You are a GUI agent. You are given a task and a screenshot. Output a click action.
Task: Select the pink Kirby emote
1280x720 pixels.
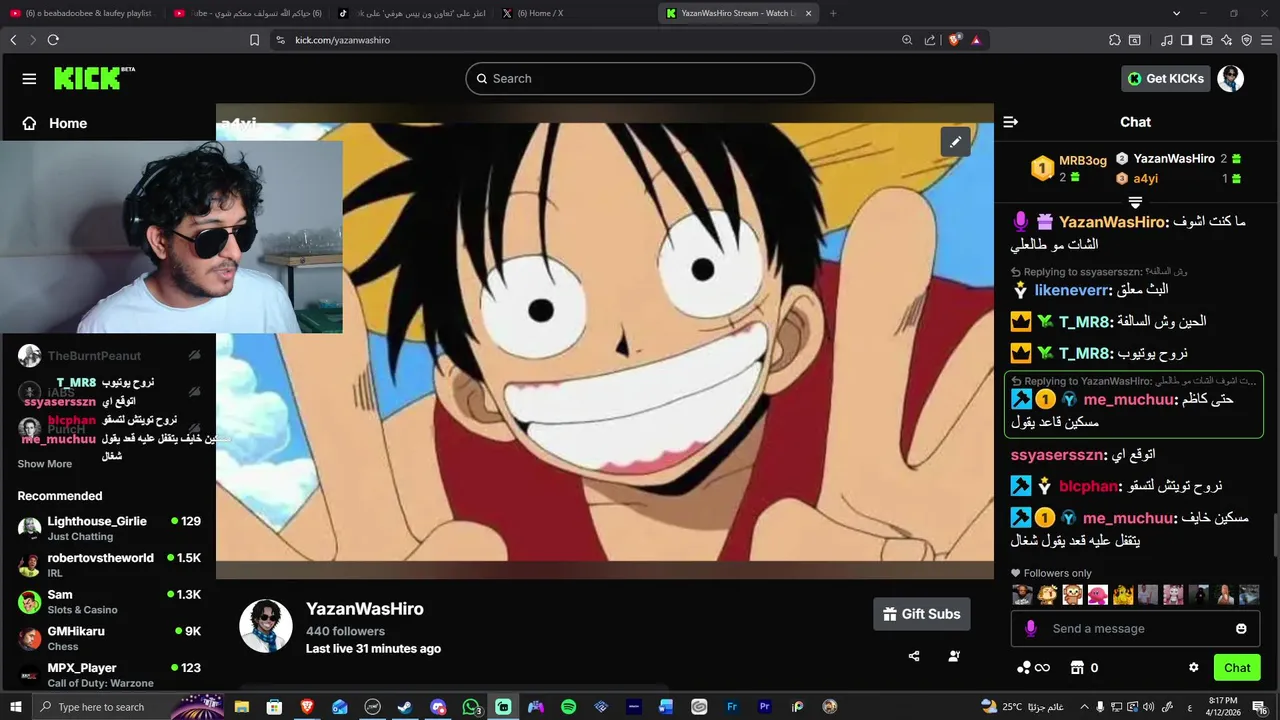[1098, 595]
